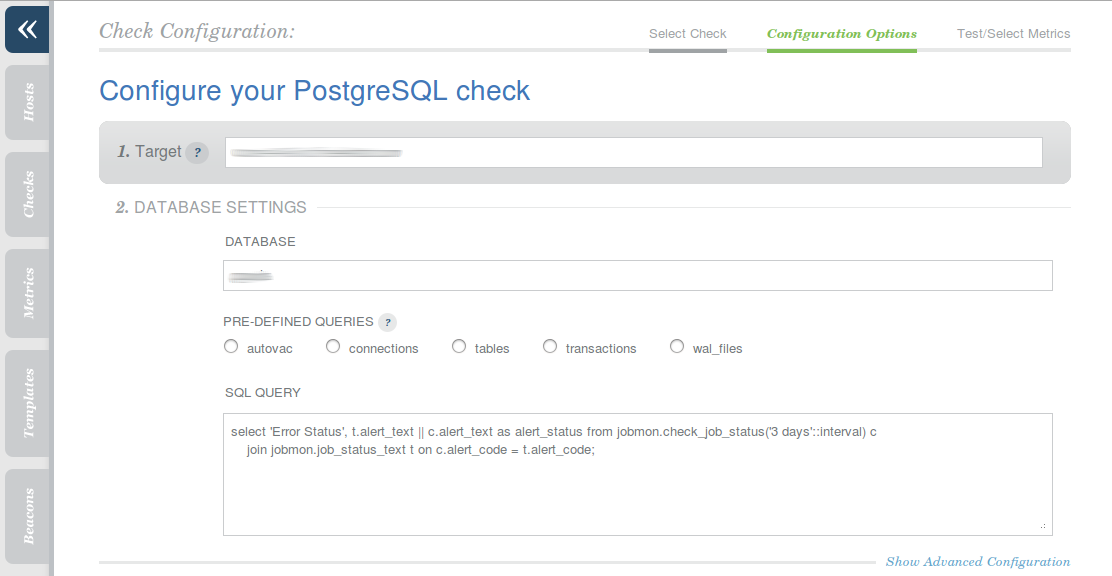
Task: Select the tables pre-defined query
Action: tap(458, 345)
